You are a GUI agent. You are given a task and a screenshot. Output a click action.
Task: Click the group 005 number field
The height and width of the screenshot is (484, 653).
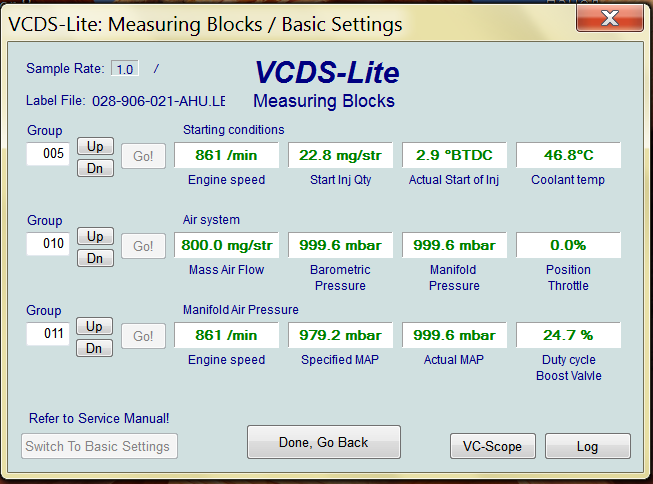point(48,154)
